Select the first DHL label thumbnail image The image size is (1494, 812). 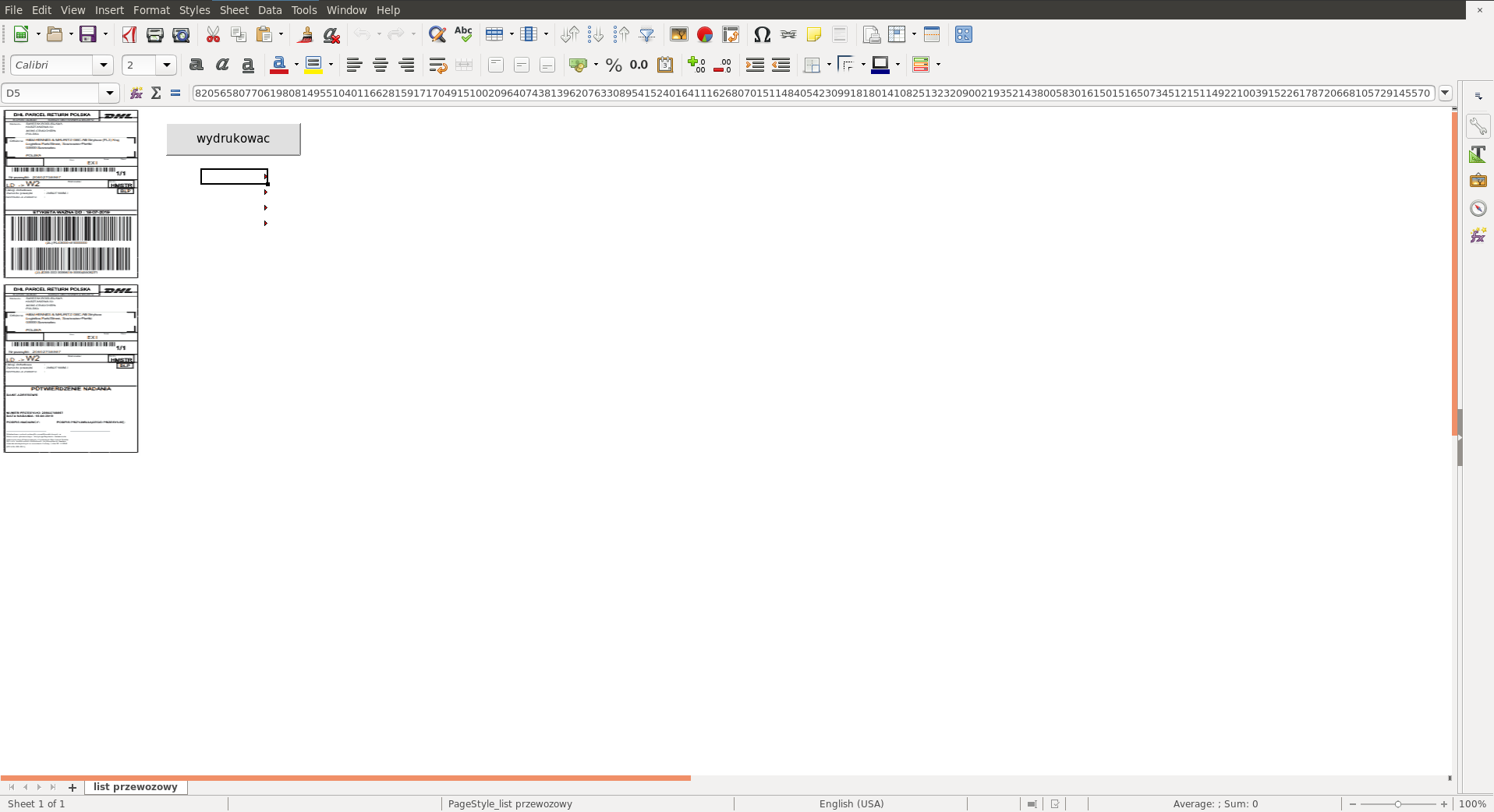pos(71,193)
